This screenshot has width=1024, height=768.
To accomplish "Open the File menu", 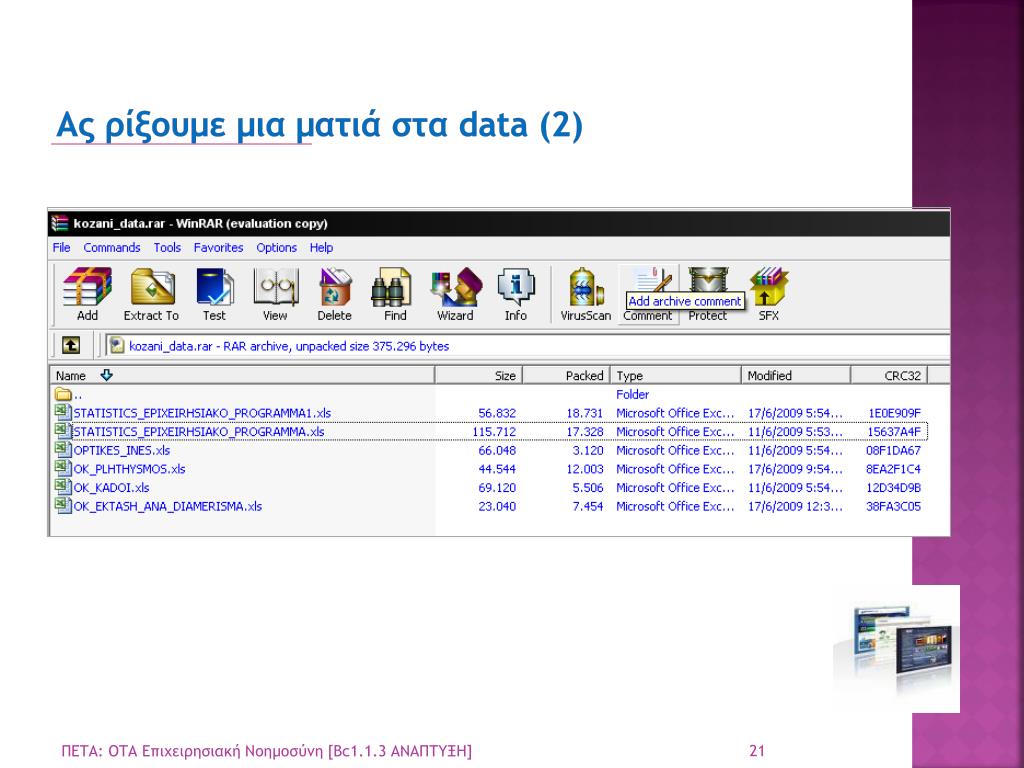I will point(61,248).
